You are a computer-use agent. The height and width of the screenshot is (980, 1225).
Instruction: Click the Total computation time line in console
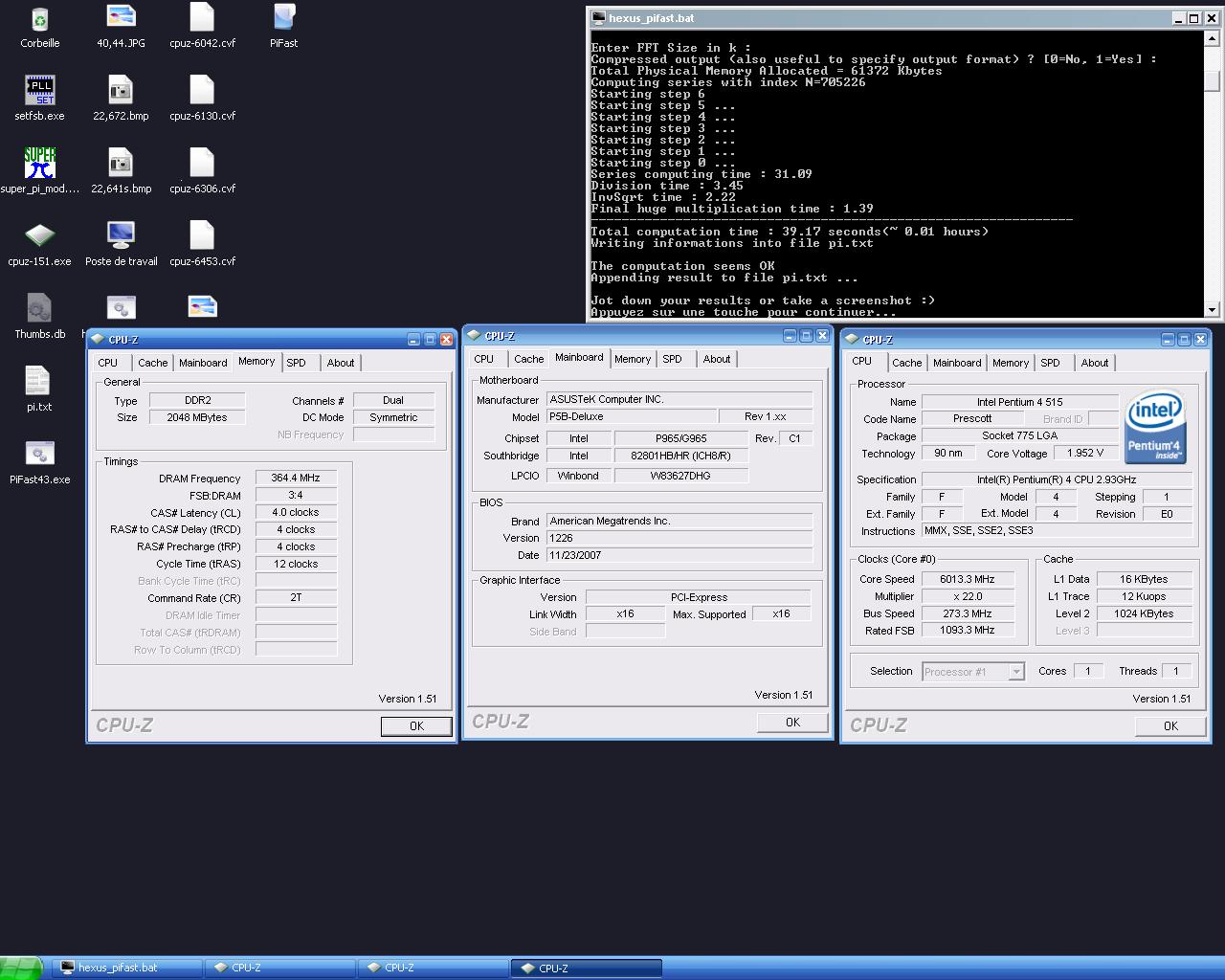click(x=790, y=232)
